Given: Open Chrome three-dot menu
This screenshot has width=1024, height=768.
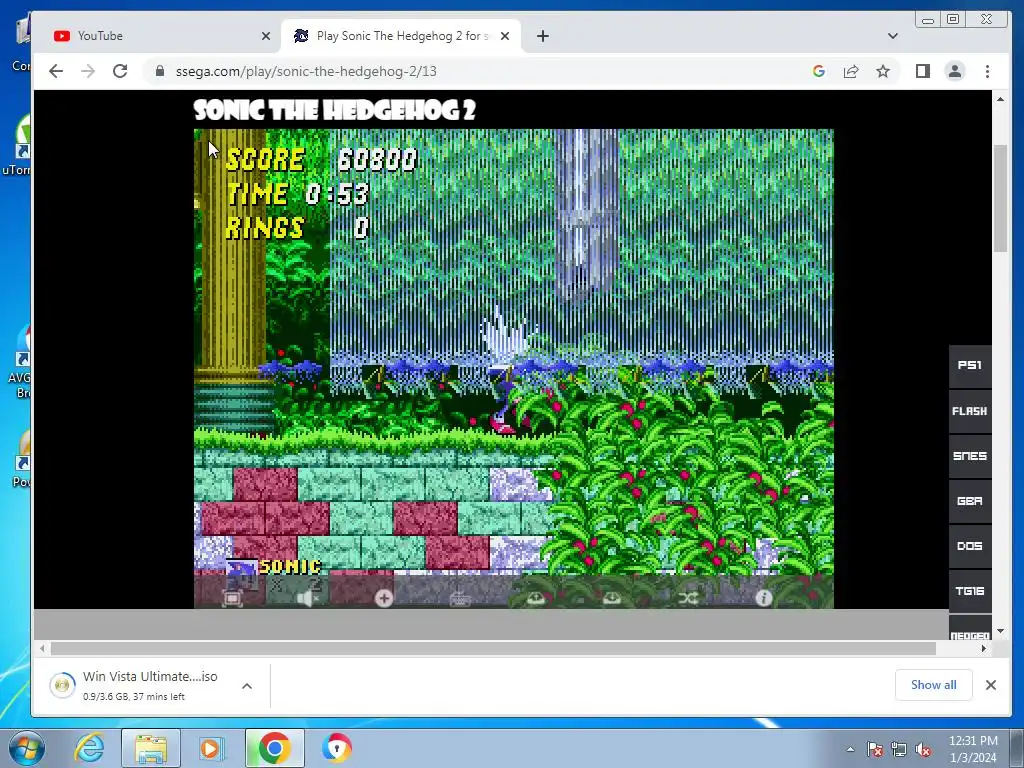Looking at the screenshot, I should tap(987, 71).
